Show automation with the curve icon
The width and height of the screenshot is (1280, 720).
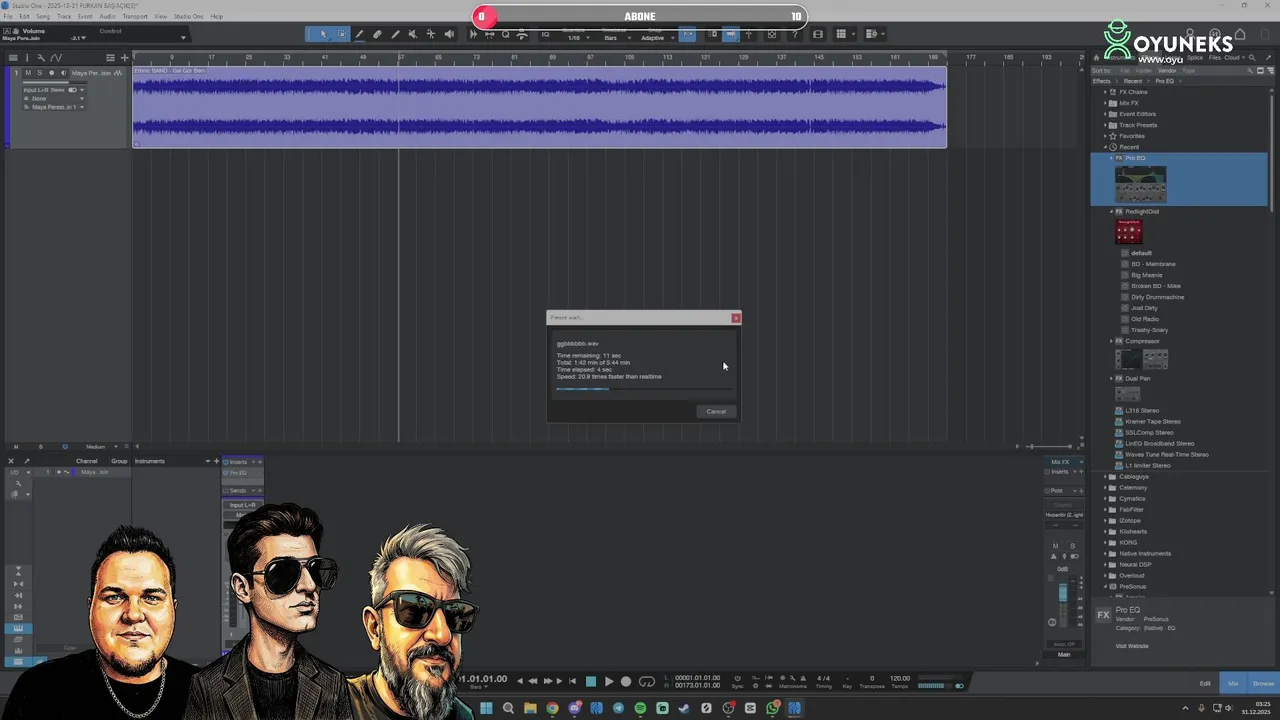click(56, 58)
